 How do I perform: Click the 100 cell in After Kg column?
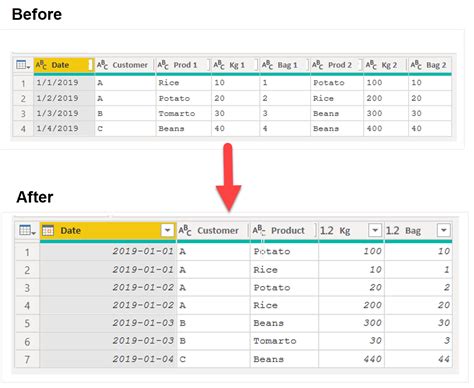351,251
